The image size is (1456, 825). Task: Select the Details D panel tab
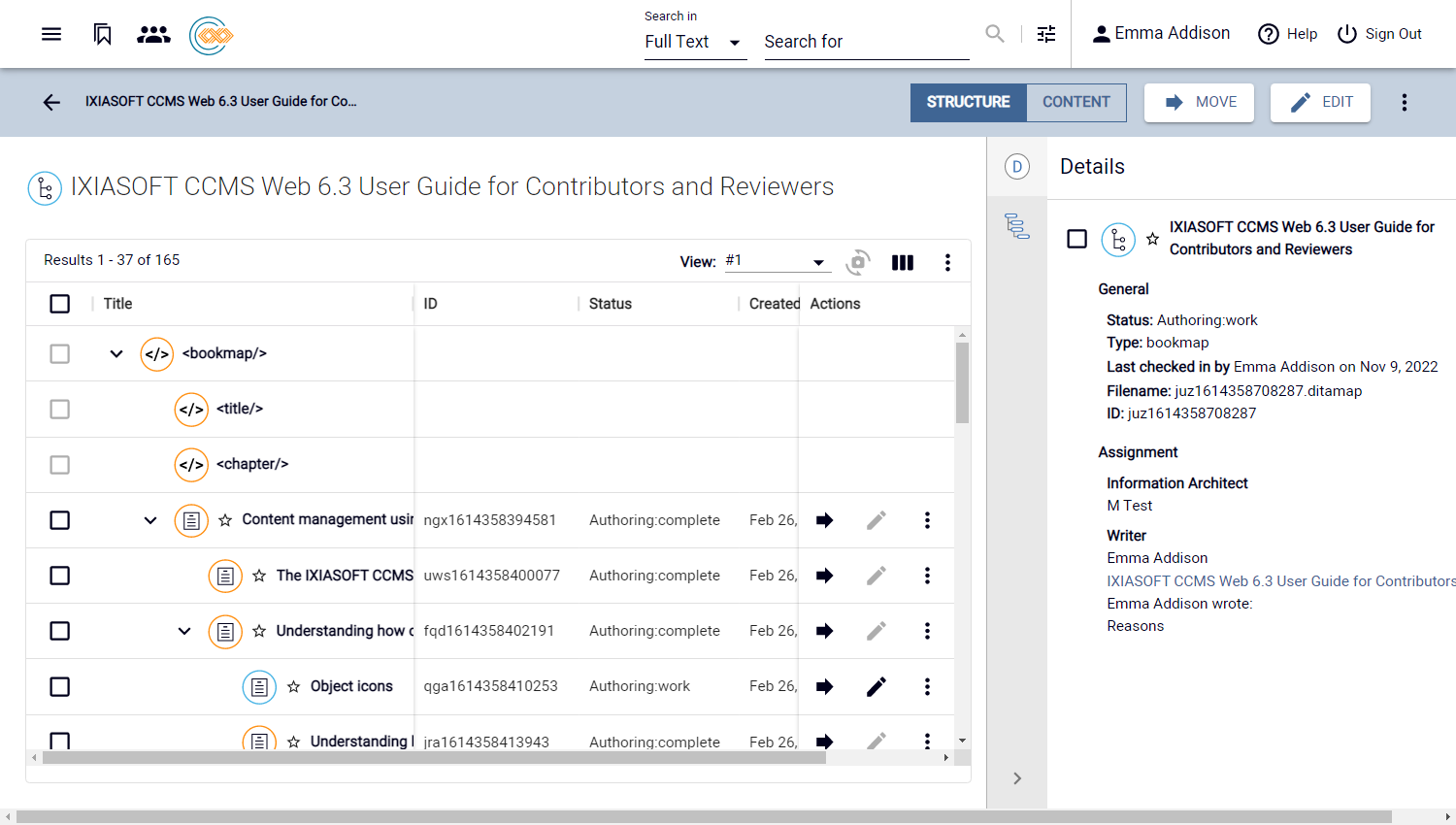click(1016, 167)
